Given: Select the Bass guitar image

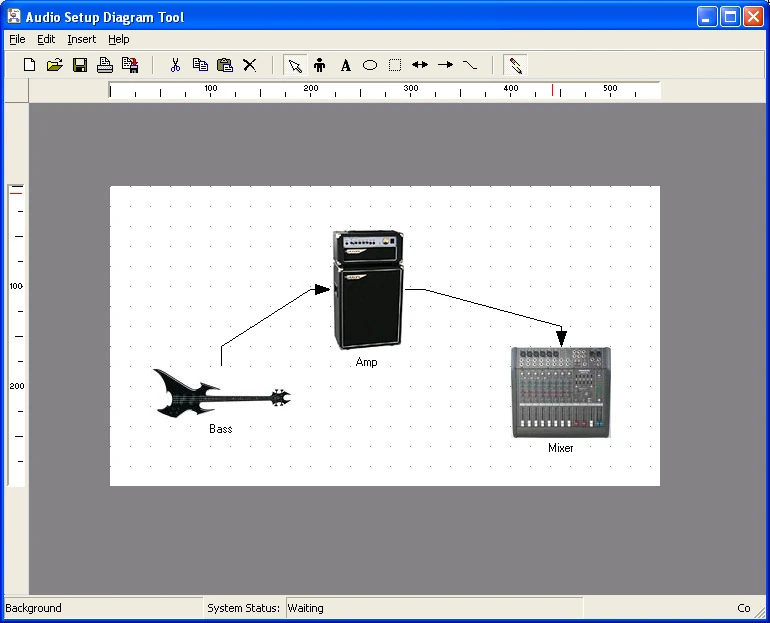Looking at the screenshot, I should [x=222, y=393].
